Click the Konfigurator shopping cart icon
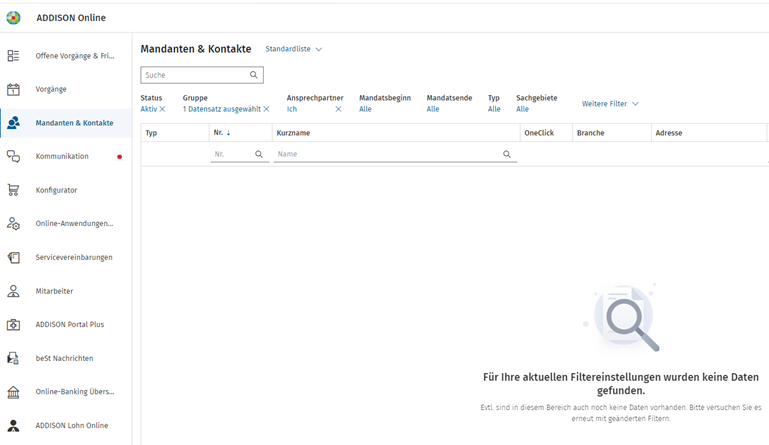769x445 pixels. pos(13,190)
